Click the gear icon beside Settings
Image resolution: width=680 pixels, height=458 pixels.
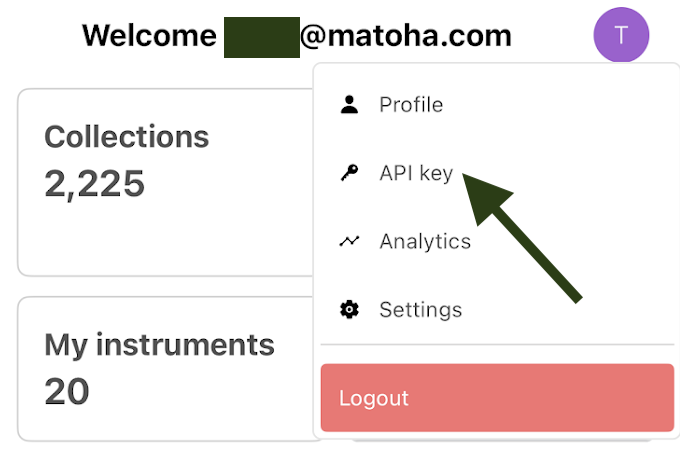(x=349, y=310)
